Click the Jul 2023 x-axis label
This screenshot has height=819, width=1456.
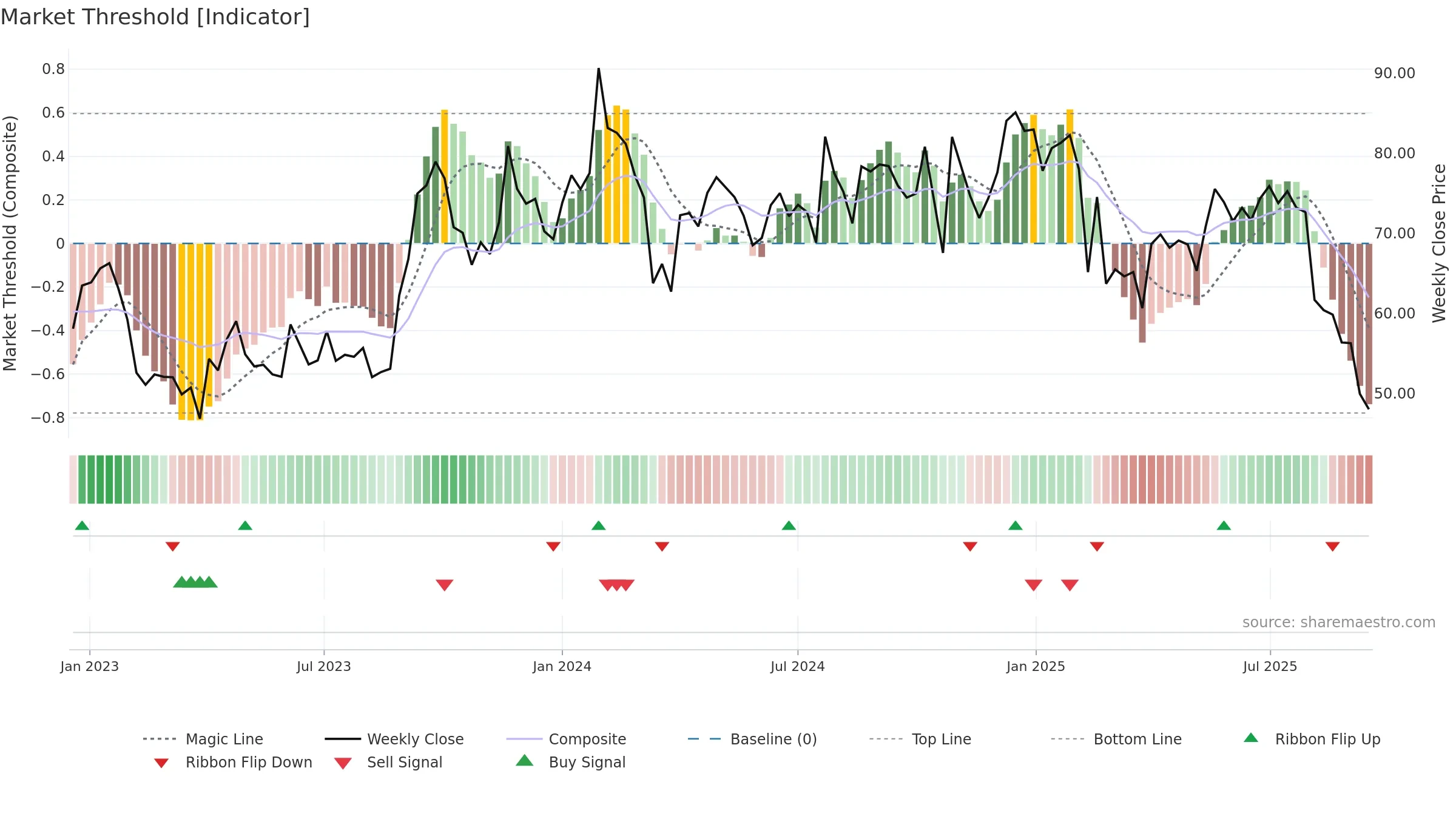(324, 666)
